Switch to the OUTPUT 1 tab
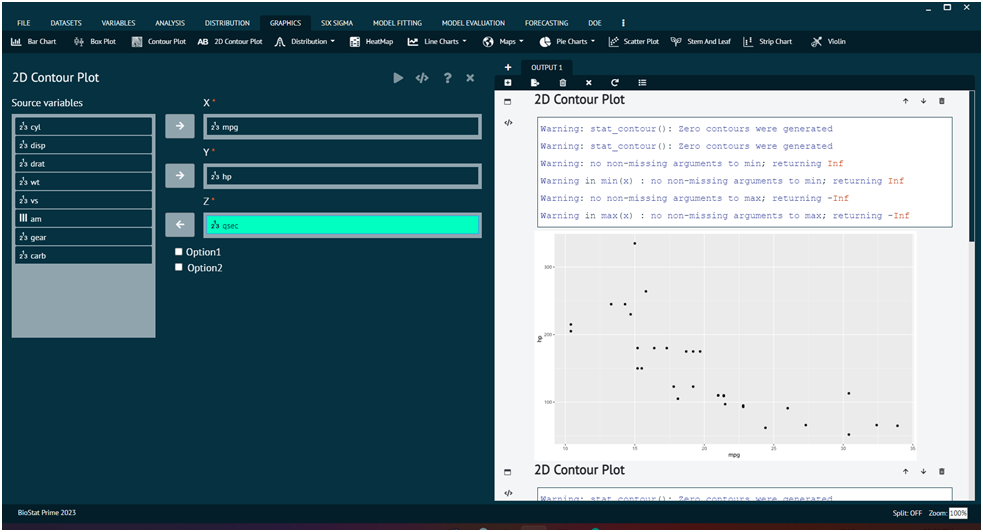 coord(547,67)
